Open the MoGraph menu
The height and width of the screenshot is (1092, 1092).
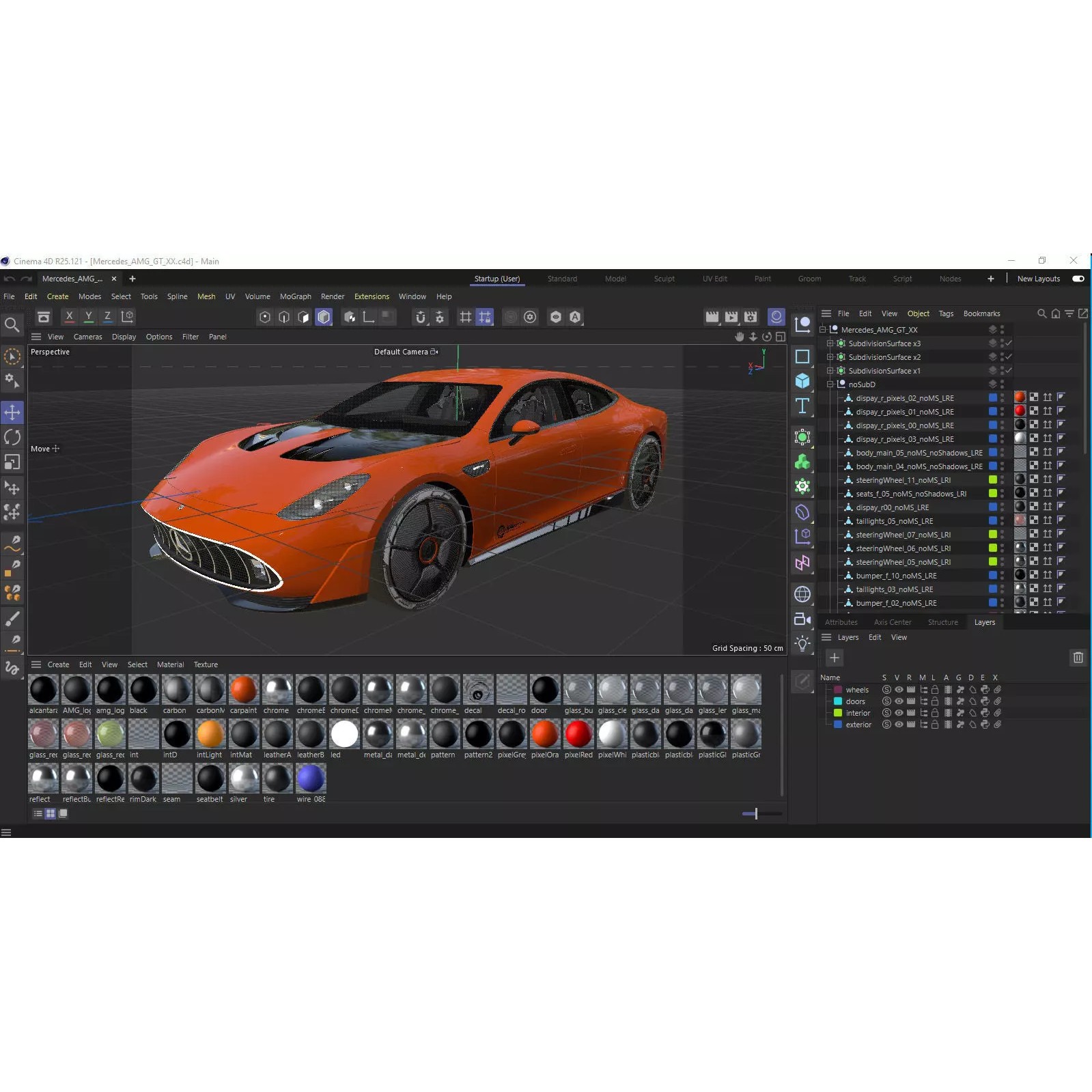click(295, 296)
